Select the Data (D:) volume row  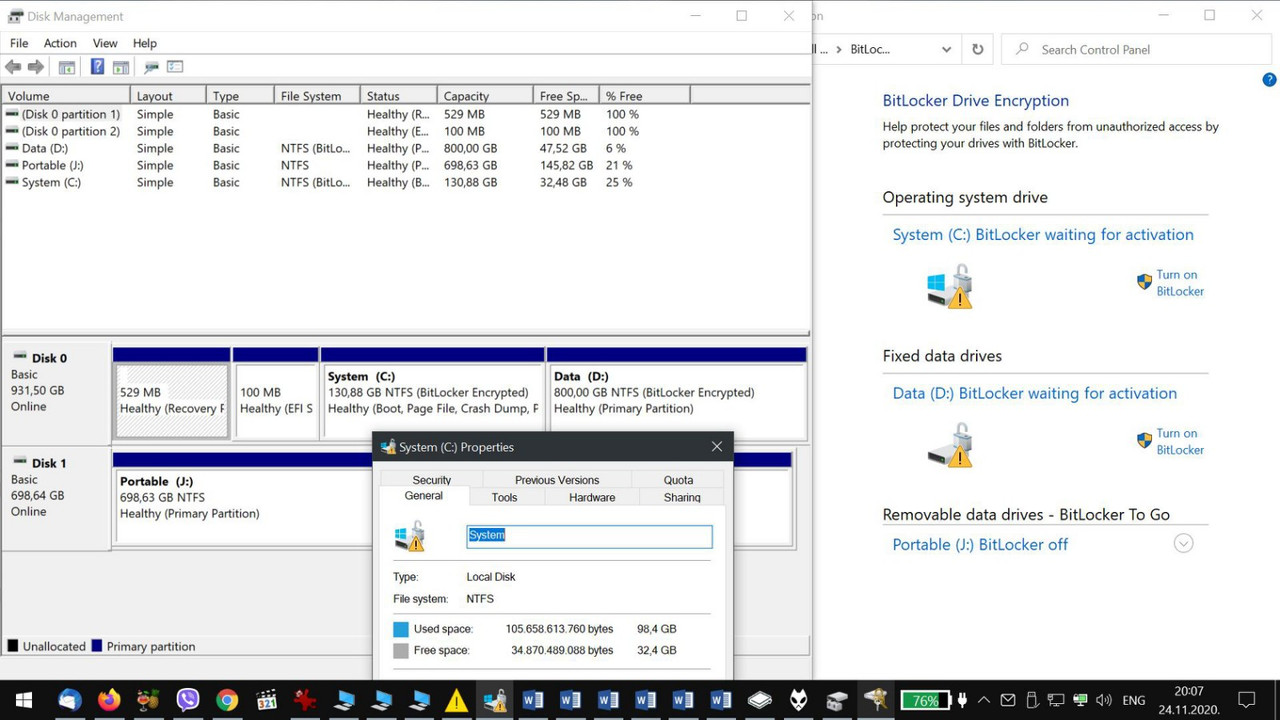point(406,148)
